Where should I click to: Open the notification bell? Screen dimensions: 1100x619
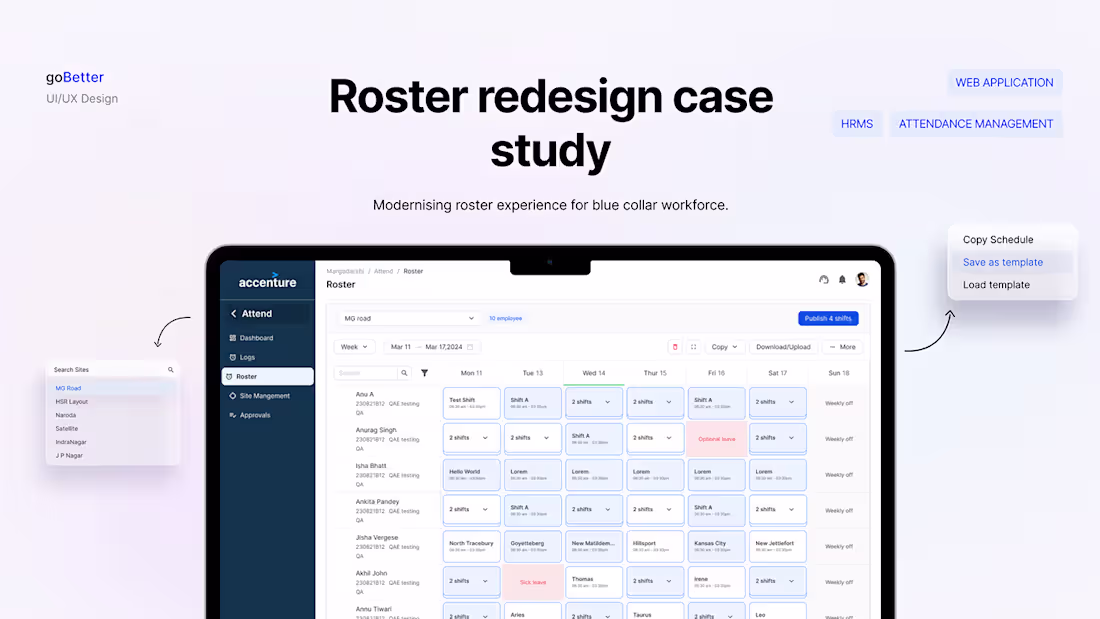point(841,279)
